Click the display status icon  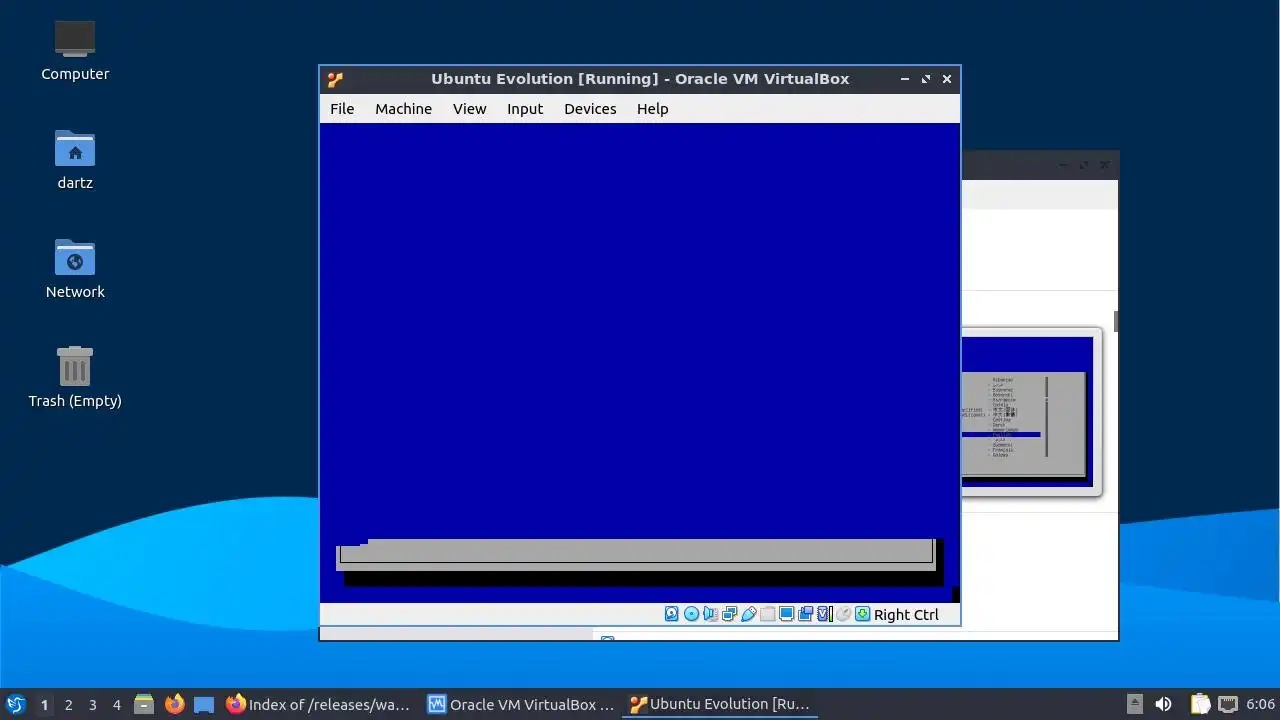(786, 614)
